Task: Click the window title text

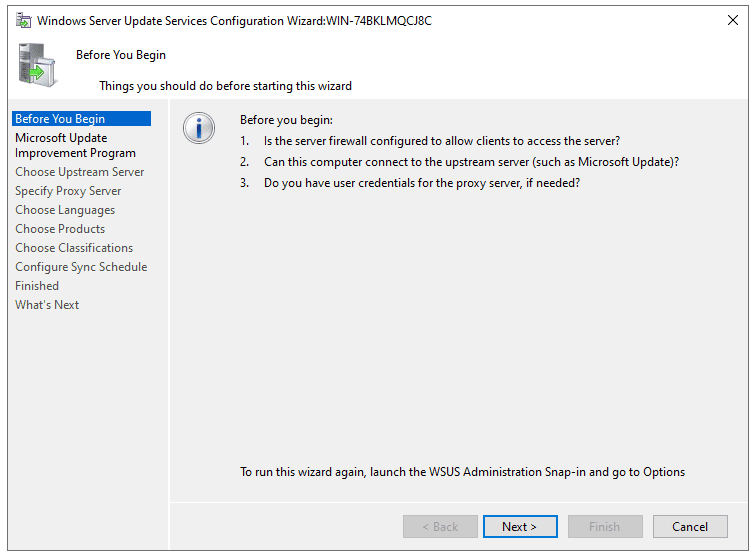Action: 234,21
